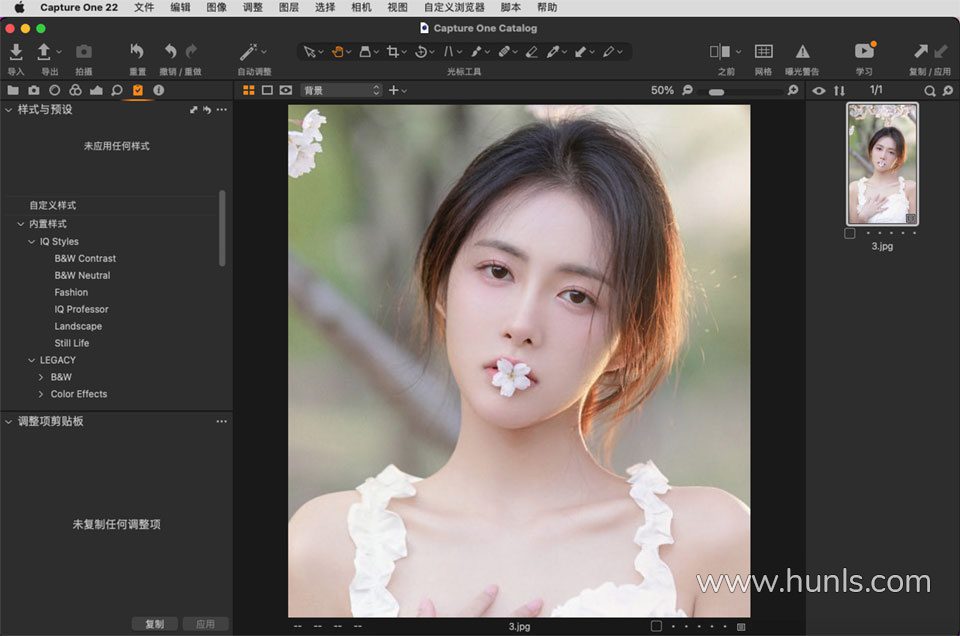Screen dimensions: 960x636
Task: Toggle the browser eye visibility icon
Action: pyautogui.click(x=818, y=90)
